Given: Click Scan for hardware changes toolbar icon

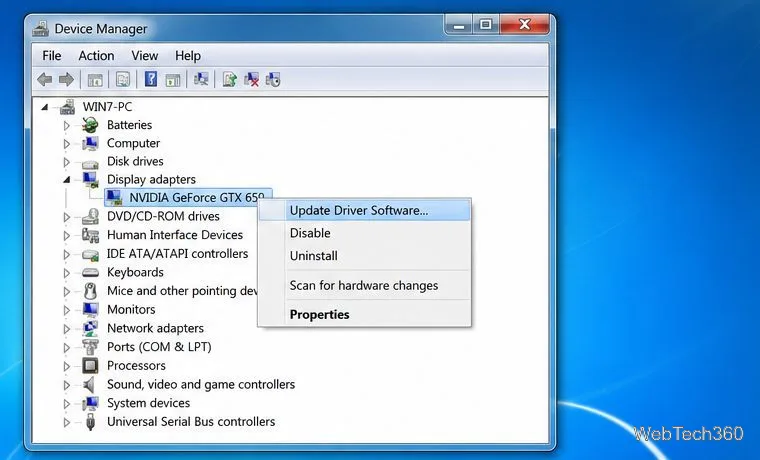Looking at the screenshot, I should coord(201,79).
